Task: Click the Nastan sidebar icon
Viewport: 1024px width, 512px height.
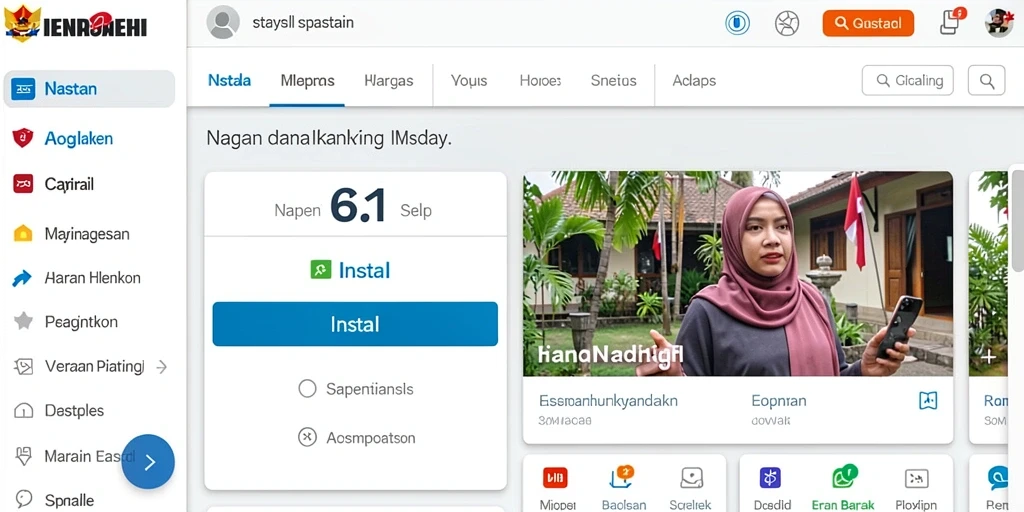Action: (23, 89)
